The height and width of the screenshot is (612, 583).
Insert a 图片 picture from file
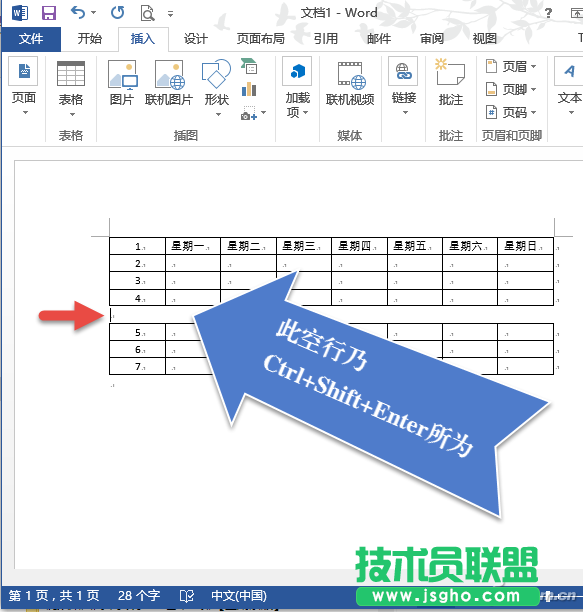point(122,83)
